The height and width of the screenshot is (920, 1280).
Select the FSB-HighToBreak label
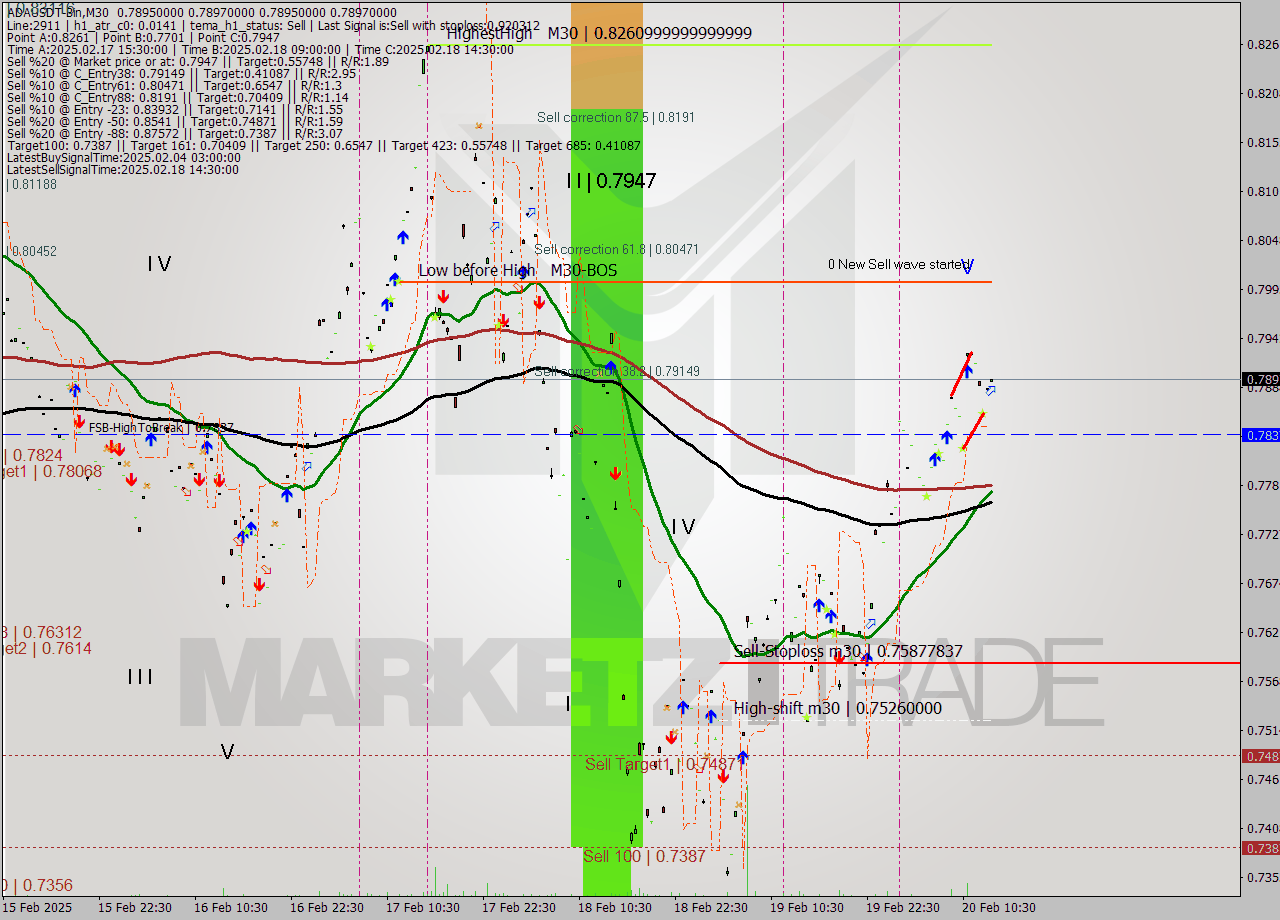[135, 427]
